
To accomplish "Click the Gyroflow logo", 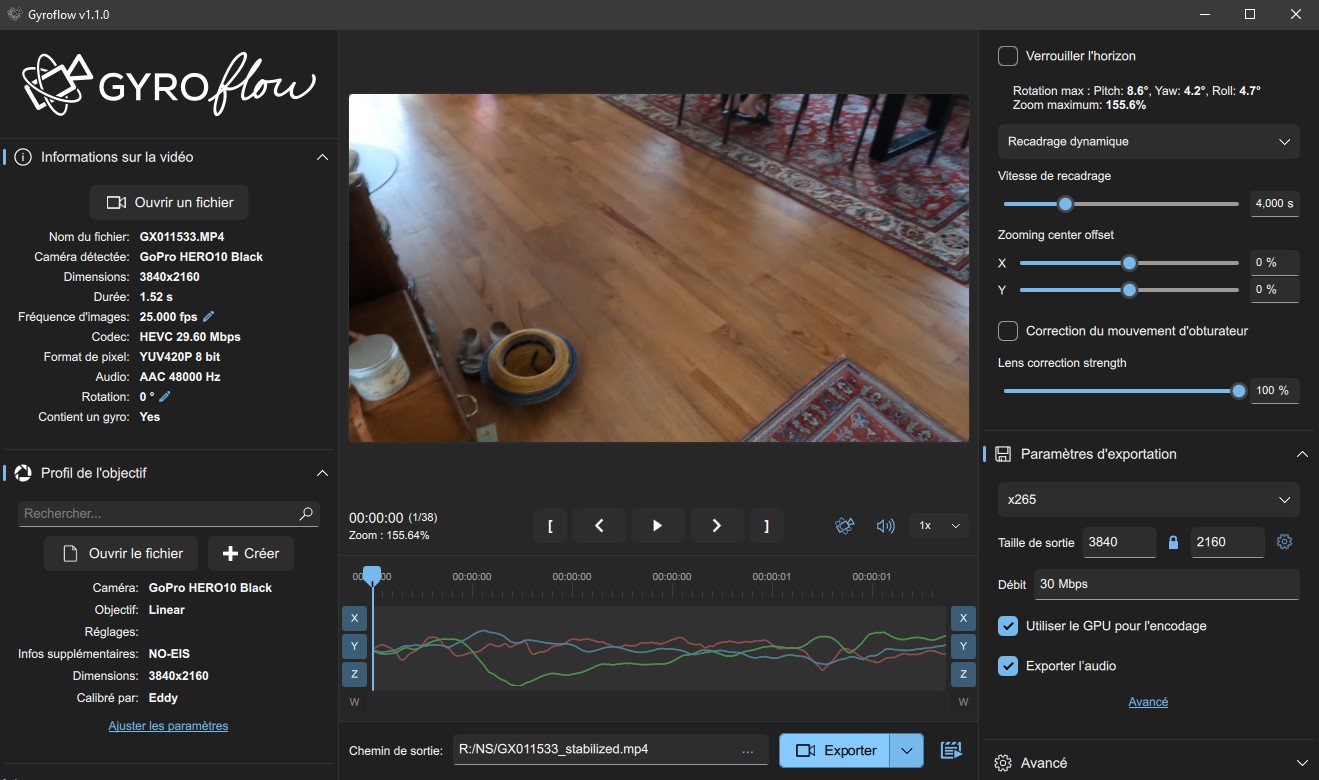I will [169, 84].
